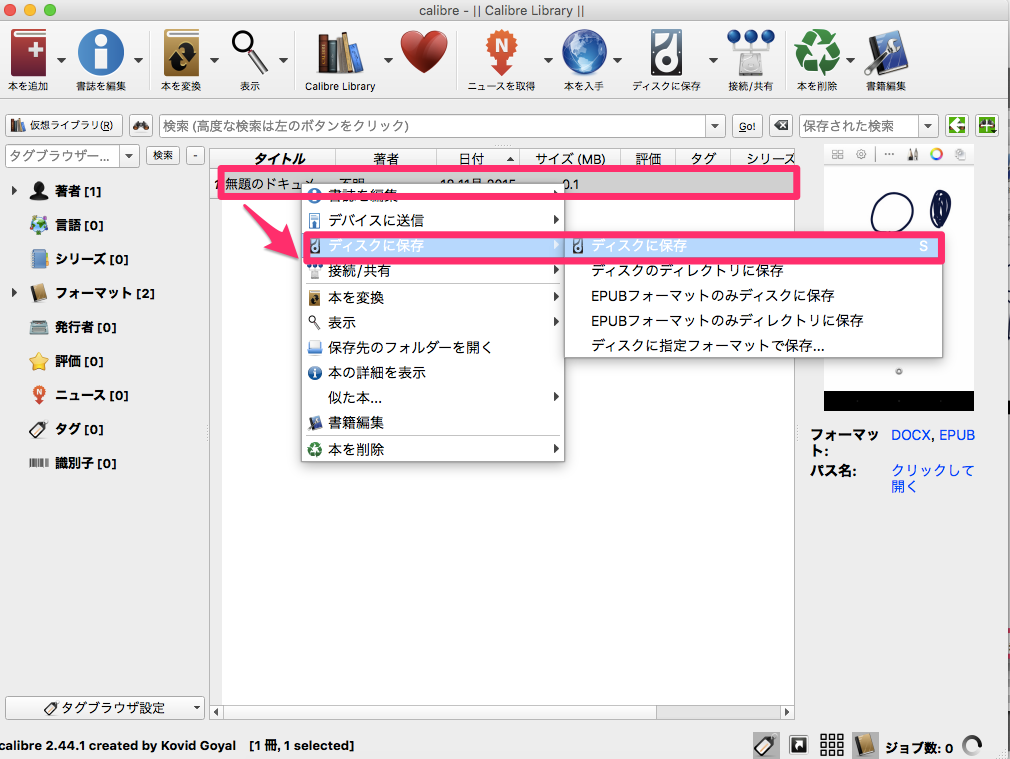Screen dimensions: 1010x759
Task: Click the Connect/share network icon
Action: (750, 52)
